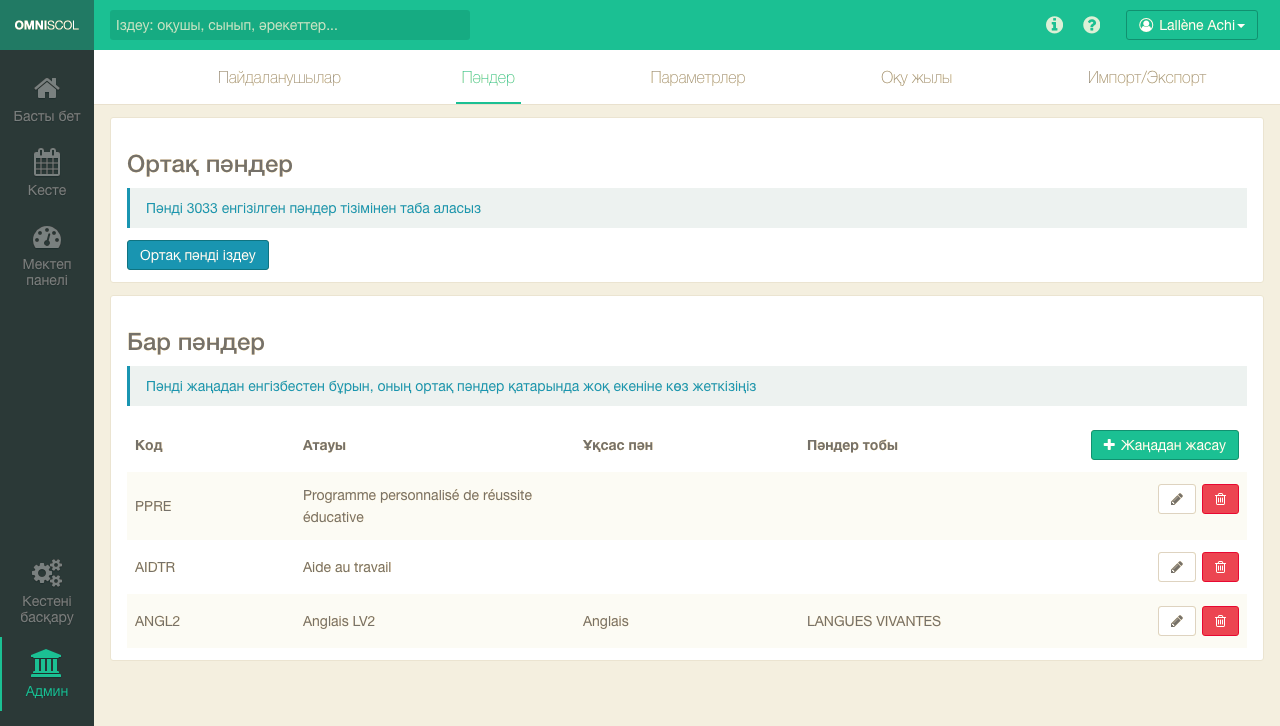Screen dimensions: 1280x726
Task: Edit the AIDTR subject row
Action: click(x=1176, y=567)
